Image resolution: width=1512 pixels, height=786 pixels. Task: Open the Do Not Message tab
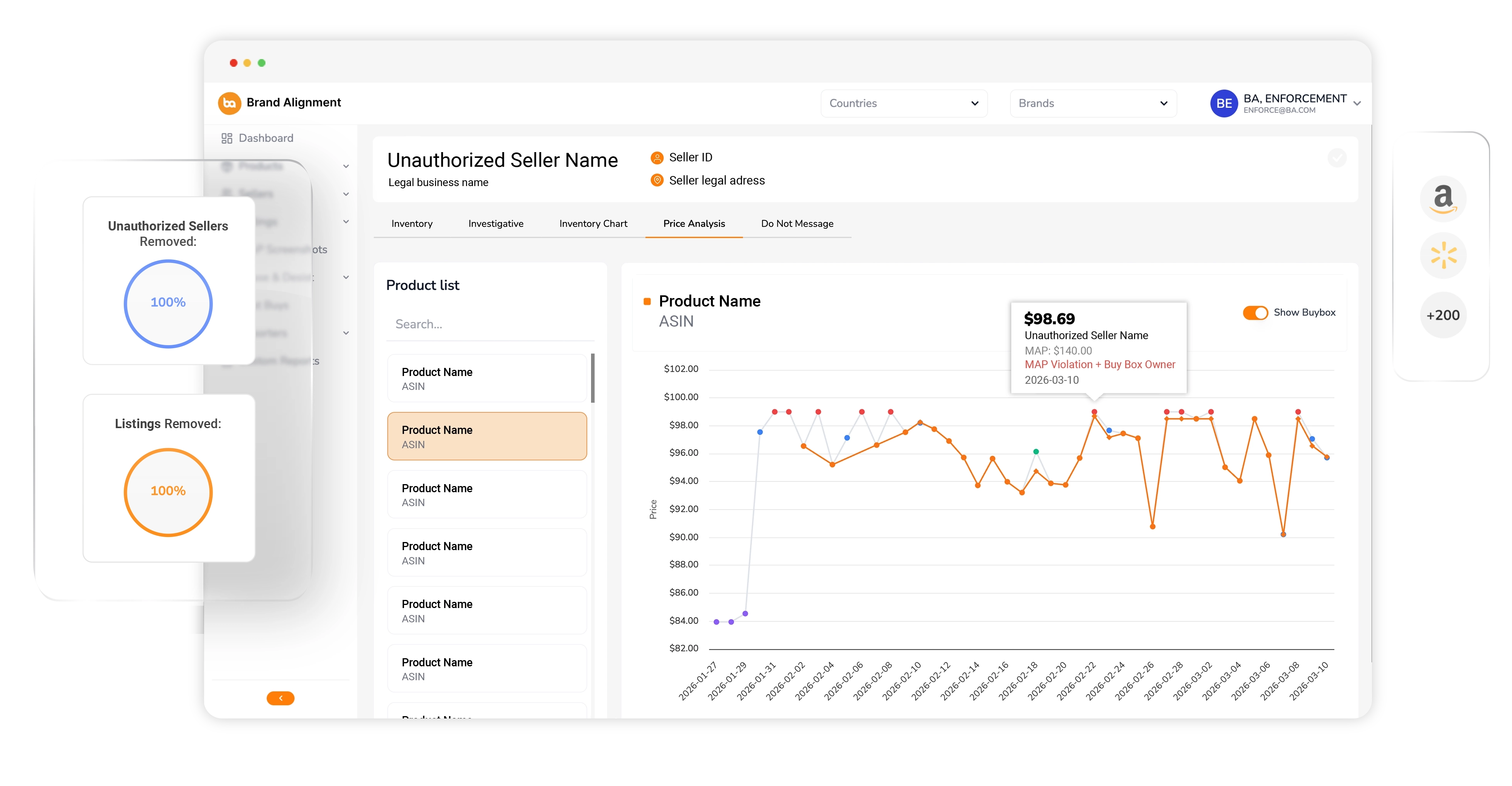click(797, 223)
